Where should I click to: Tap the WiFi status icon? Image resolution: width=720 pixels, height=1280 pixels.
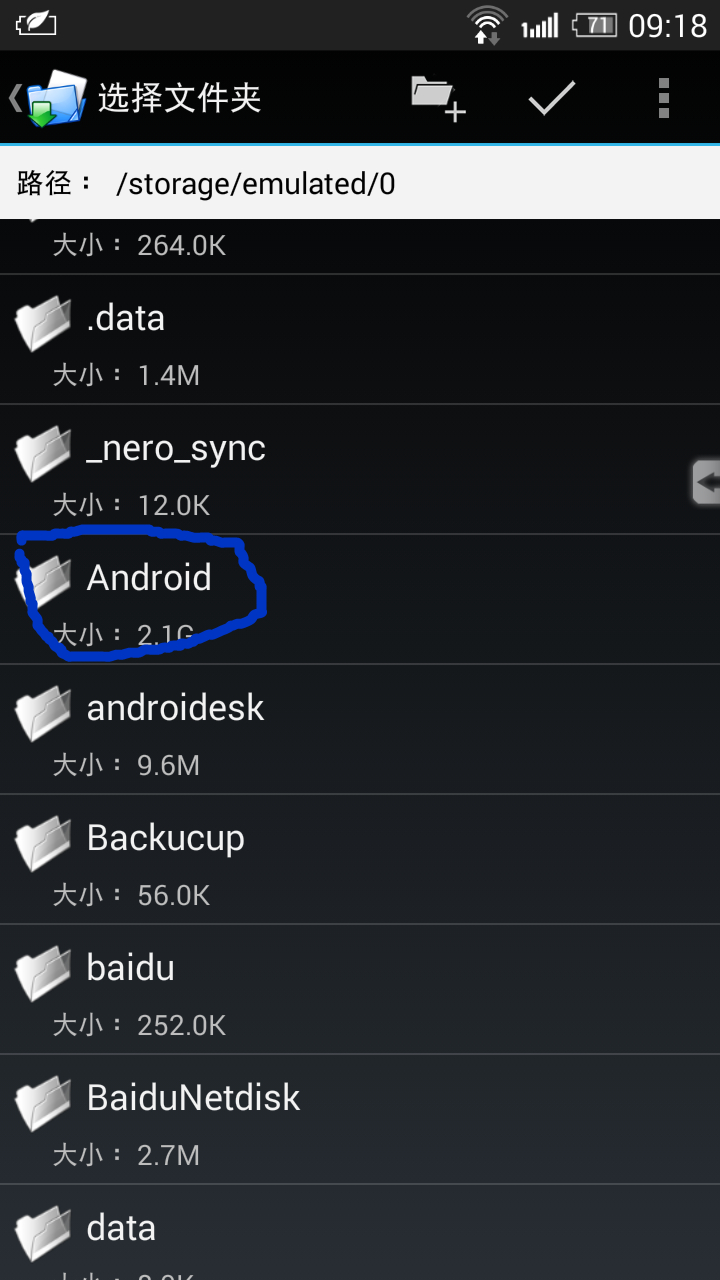point(488,24)
